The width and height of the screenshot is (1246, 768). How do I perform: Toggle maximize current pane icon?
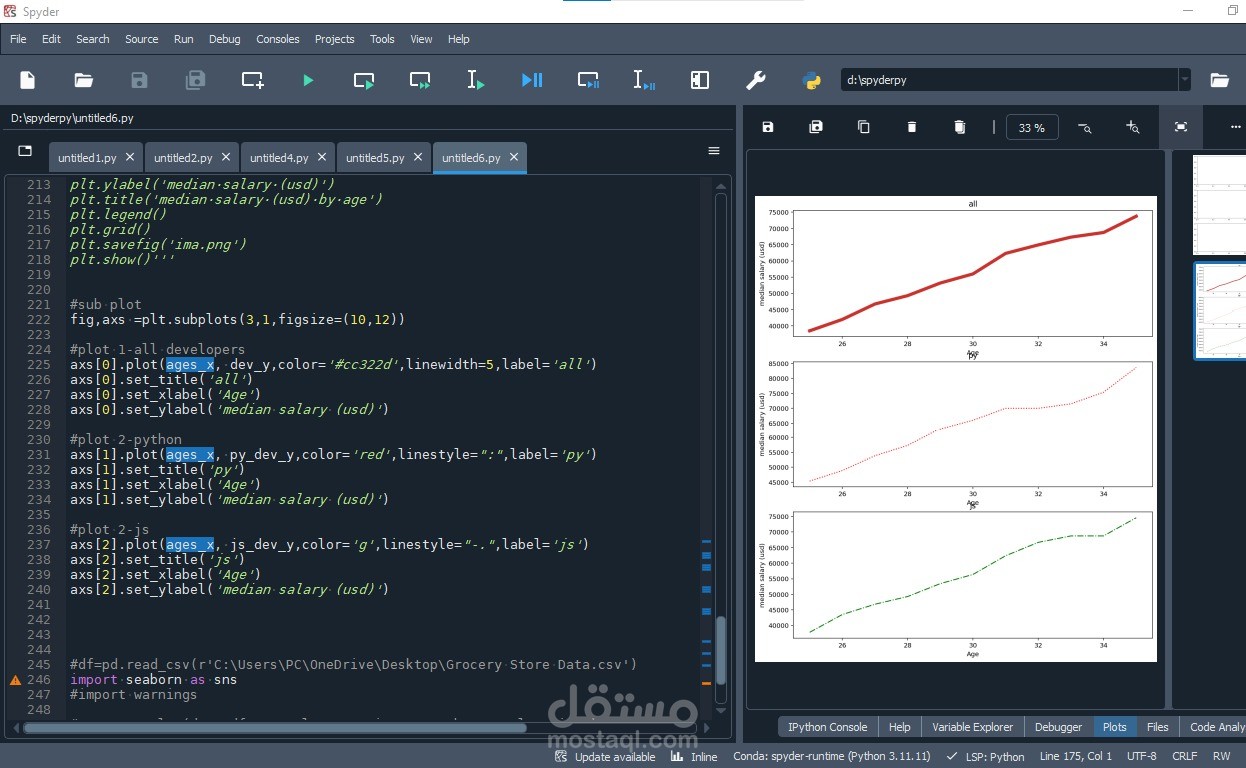coord(700,80)
